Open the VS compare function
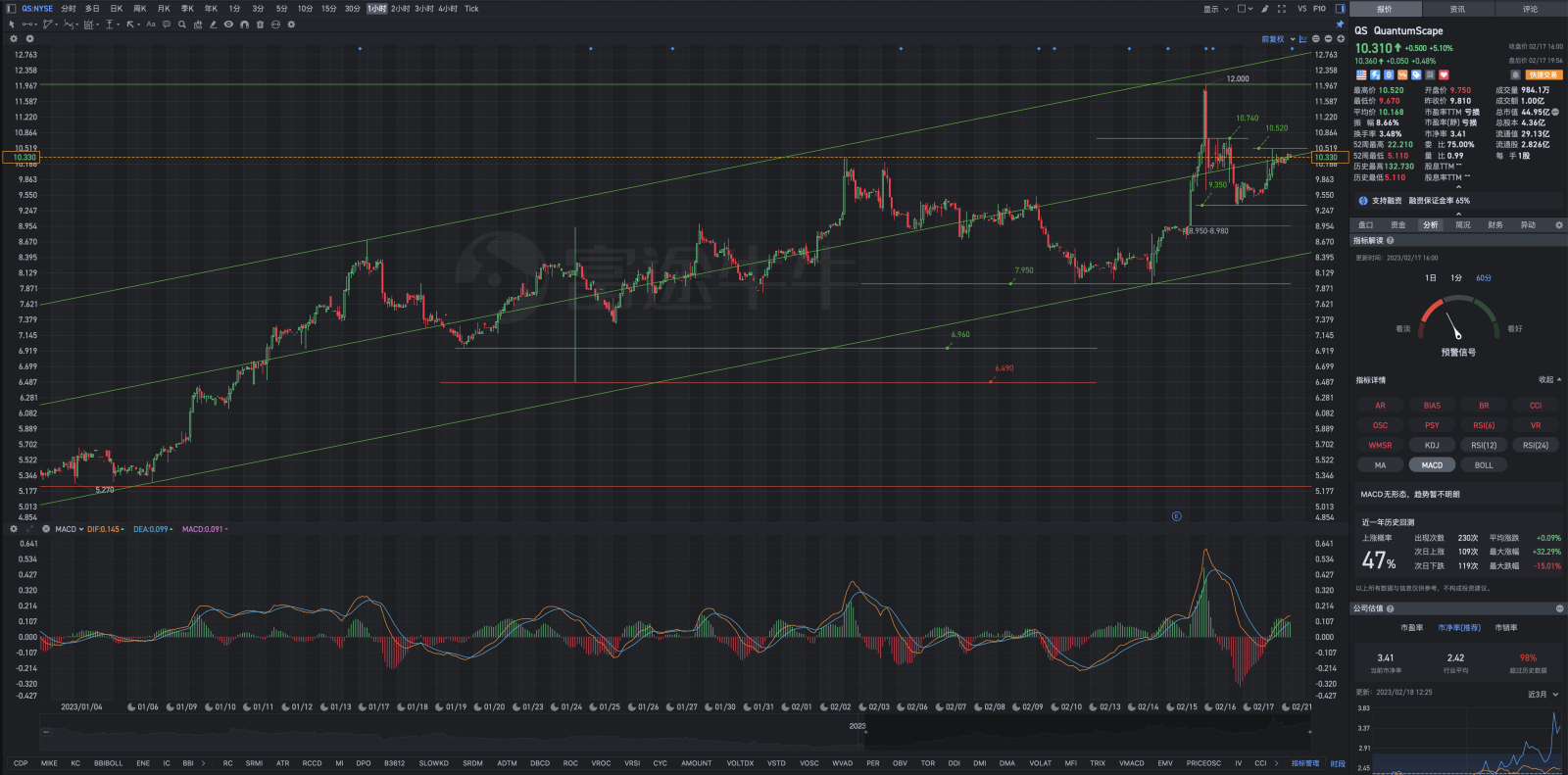 click(x=1301, y=9)
